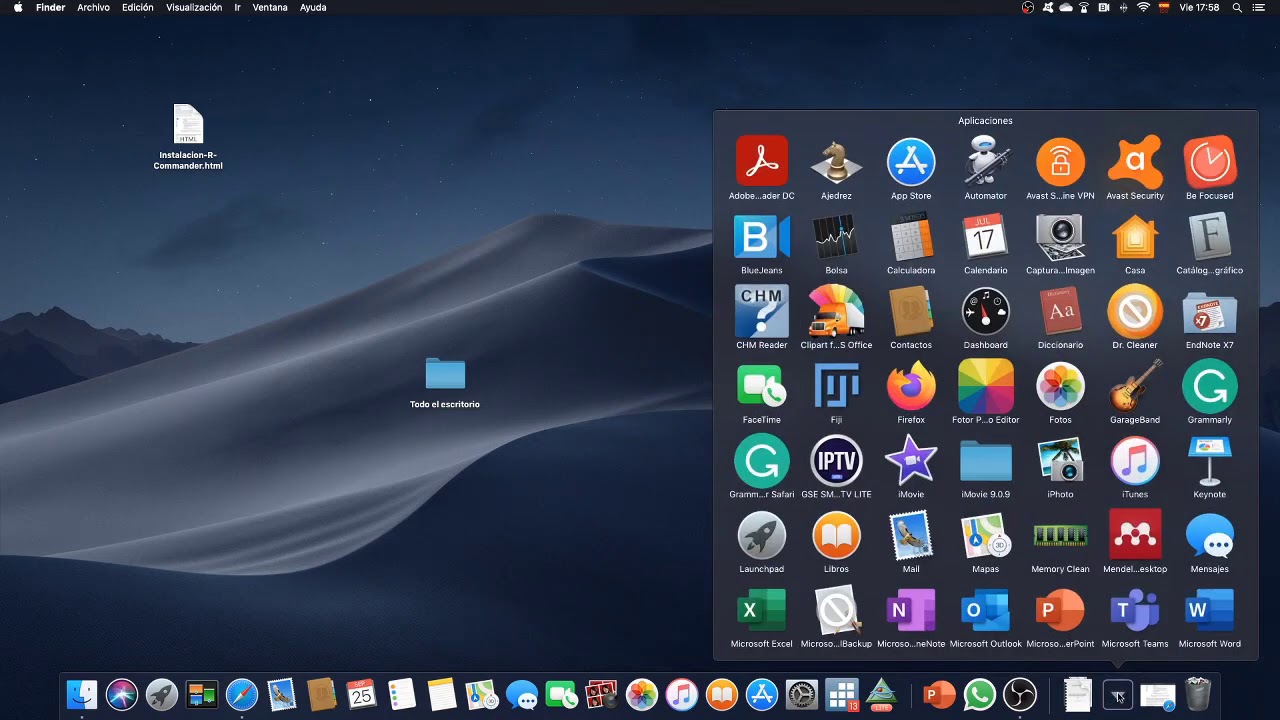This screenshot has height=720, width=1280.
Task: Launch Keynote
Action: point(1210,460)
